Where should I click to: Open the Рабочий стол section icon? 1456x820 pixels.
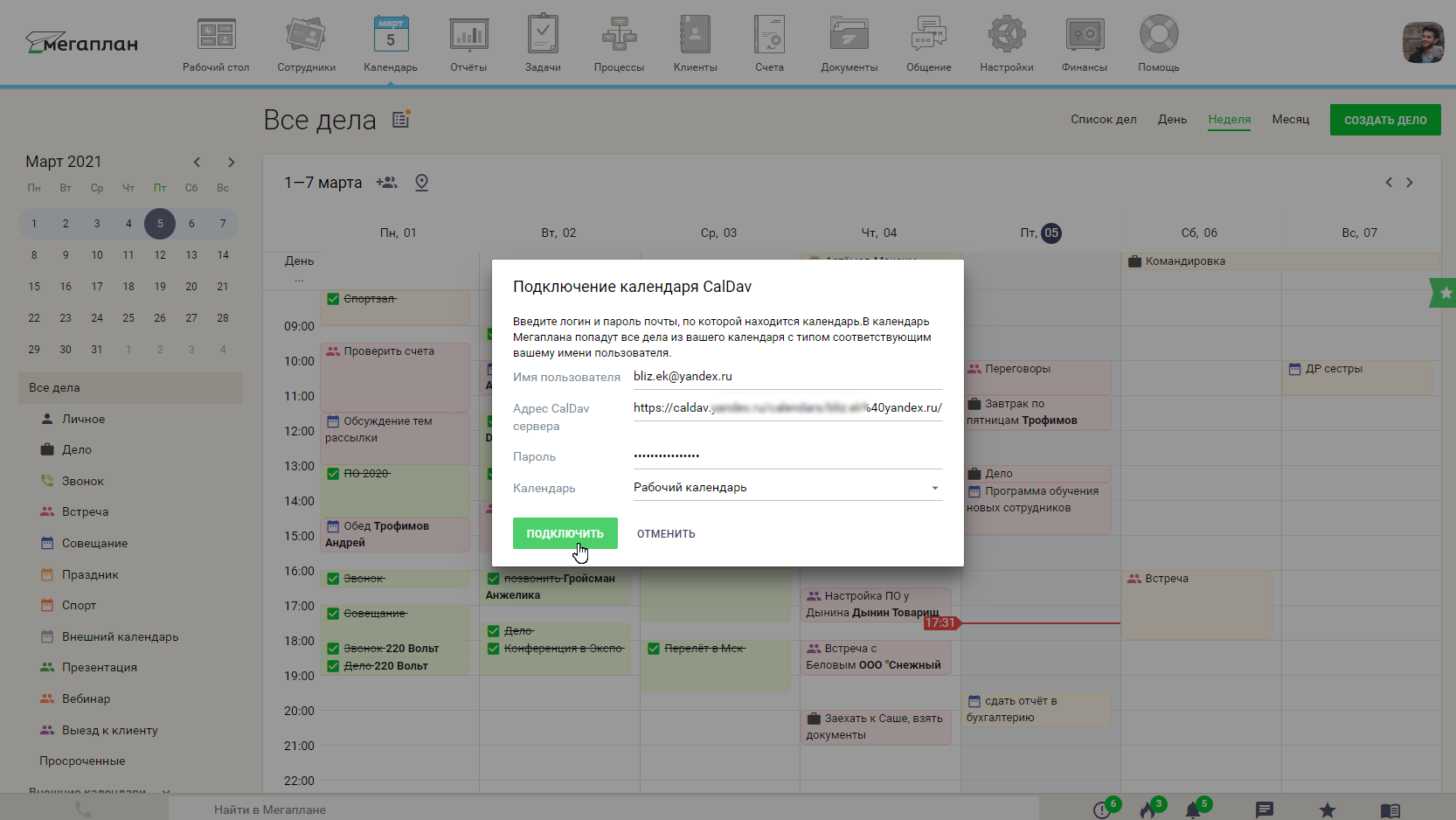216,35
